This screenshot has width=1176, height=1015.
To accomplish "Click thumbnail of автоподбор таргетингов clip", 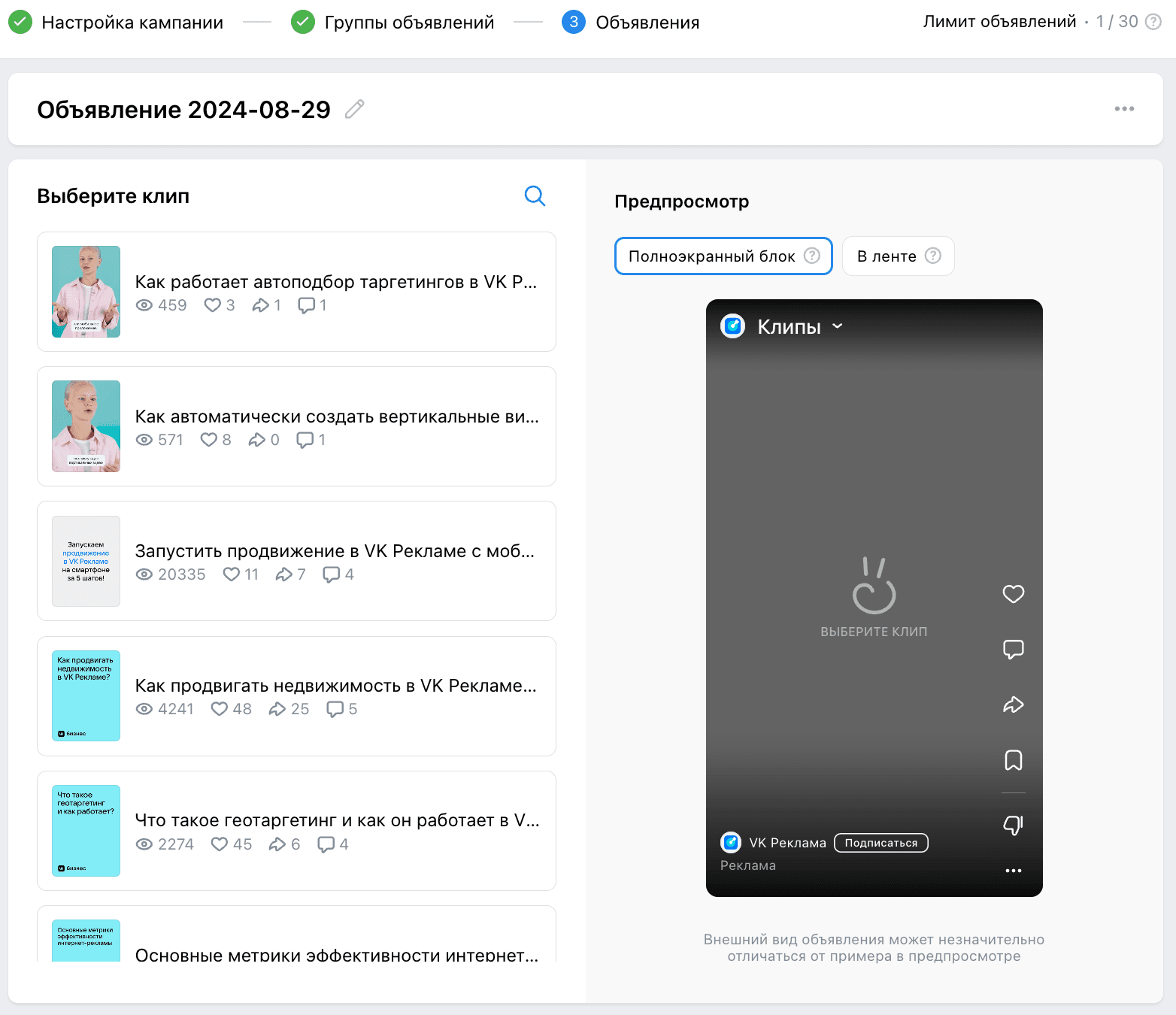I will 86,292.
